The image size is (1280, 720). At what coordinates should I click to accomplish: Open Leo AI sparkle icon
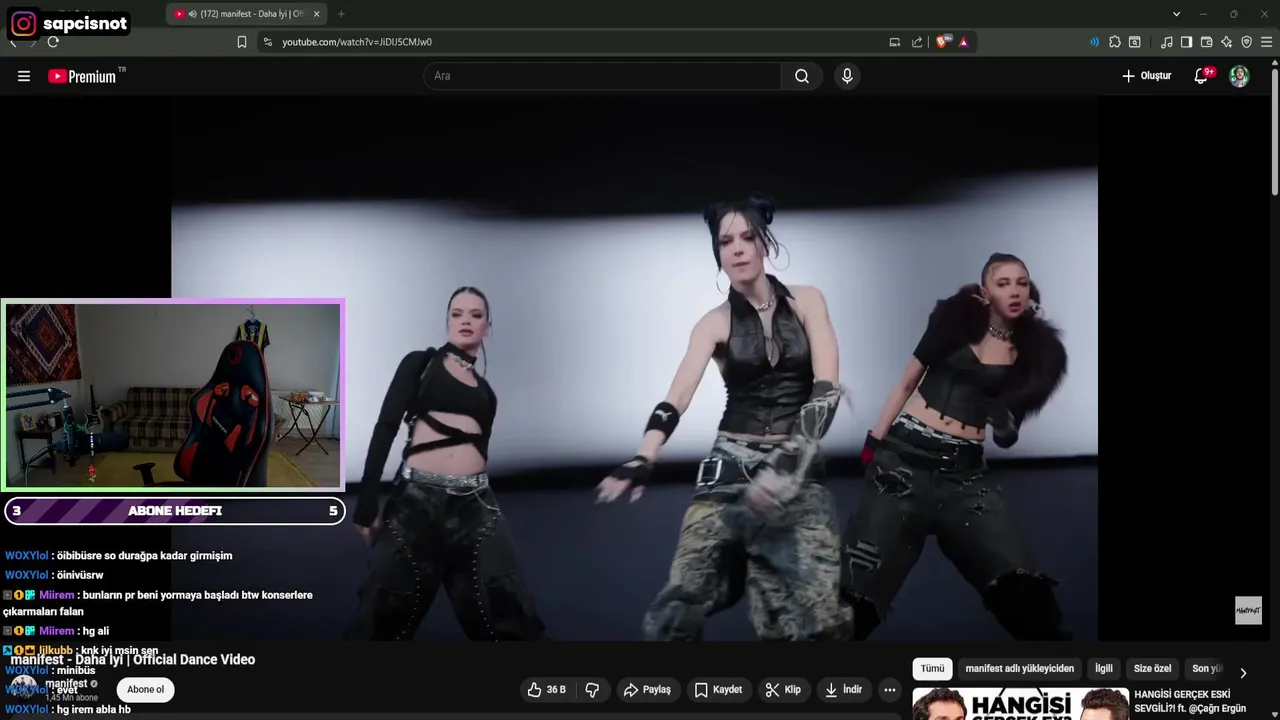1226,42
